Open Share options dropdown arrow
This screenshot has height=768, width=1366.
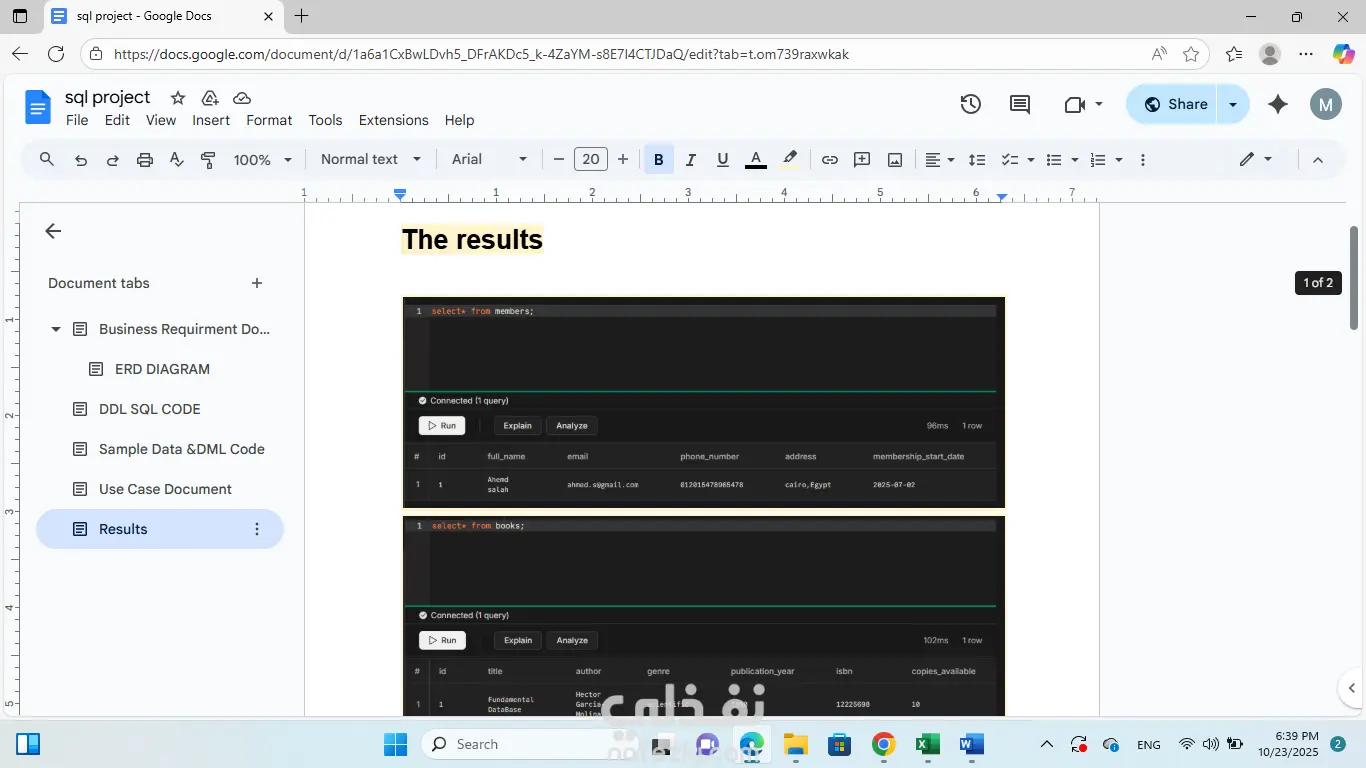click(x=1233, y=104)
